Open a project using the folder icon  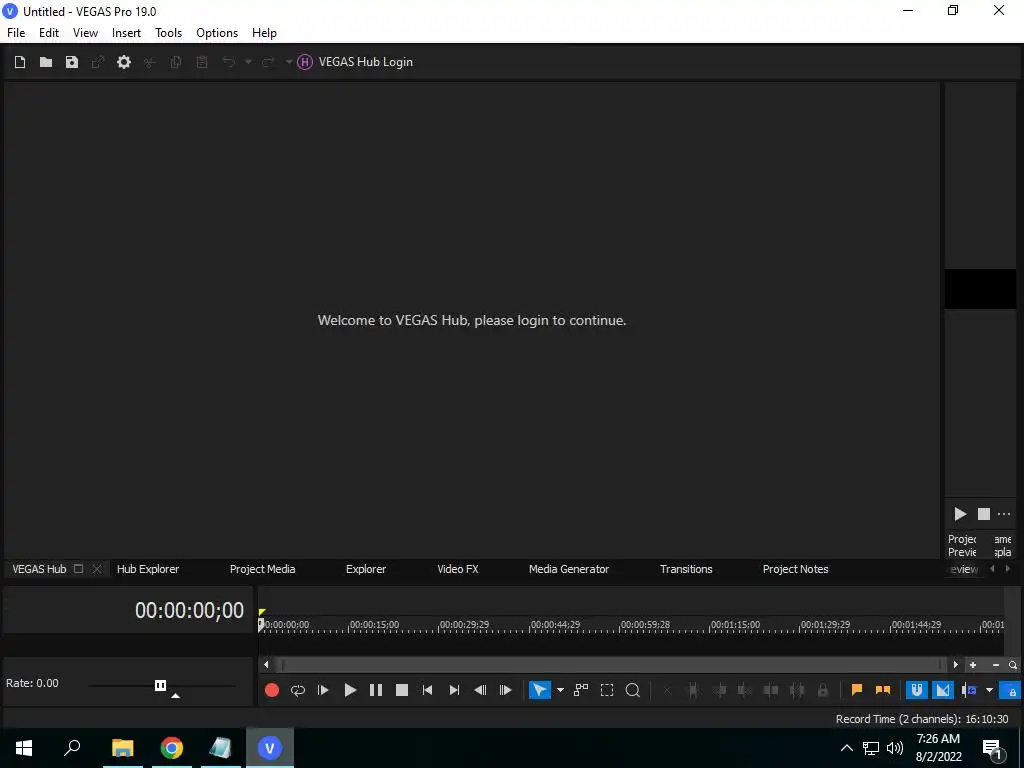click(x=46, y=62)
